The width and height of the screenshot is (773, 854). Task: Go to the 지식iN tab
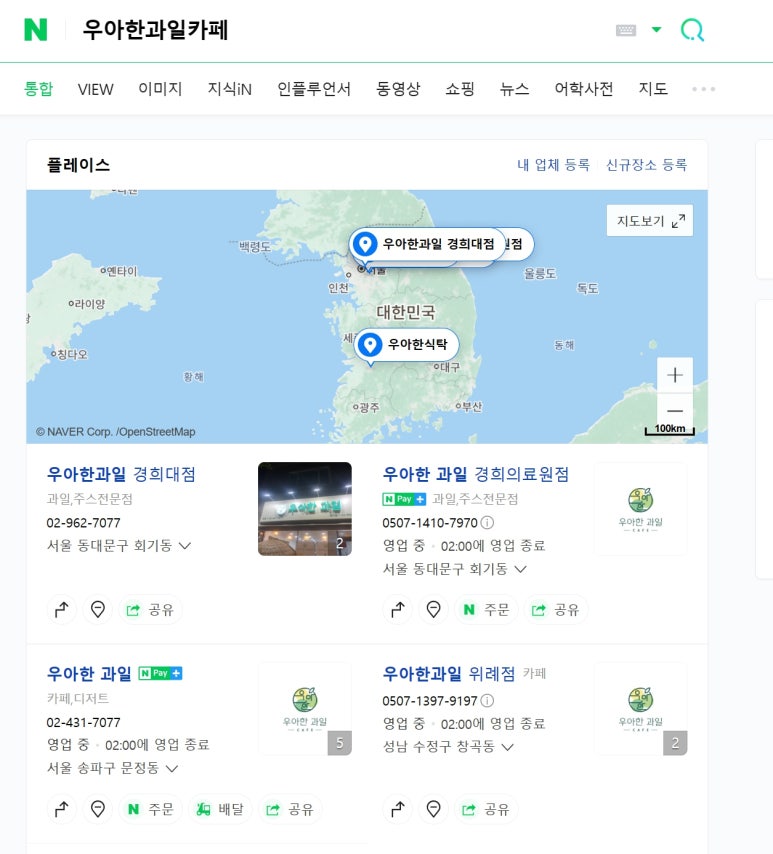(229, 89)
